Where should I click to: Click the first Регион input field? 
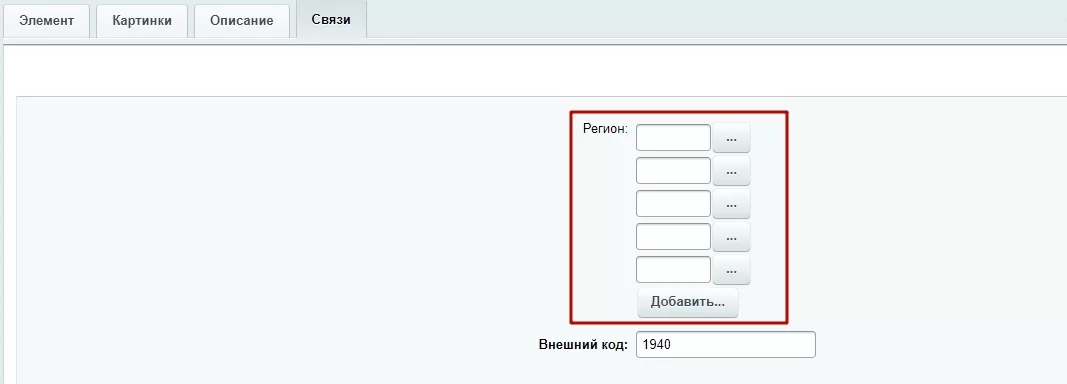(674, 138)
